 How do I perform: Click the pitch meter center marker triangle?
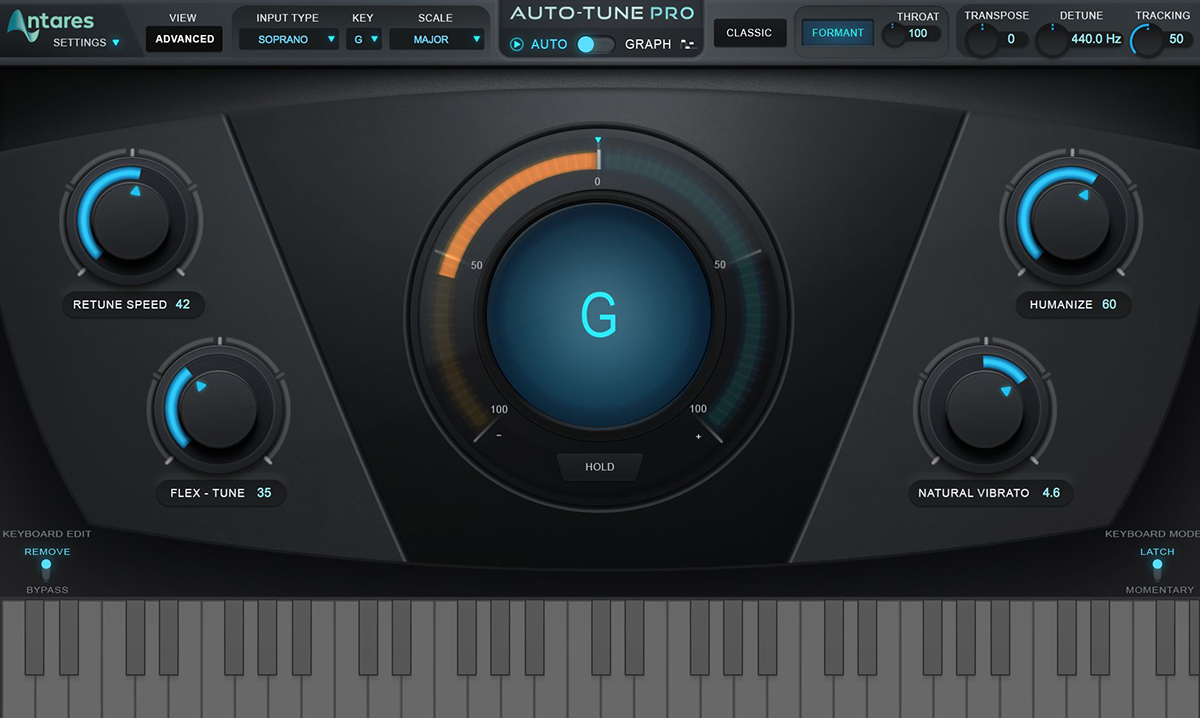598,140
